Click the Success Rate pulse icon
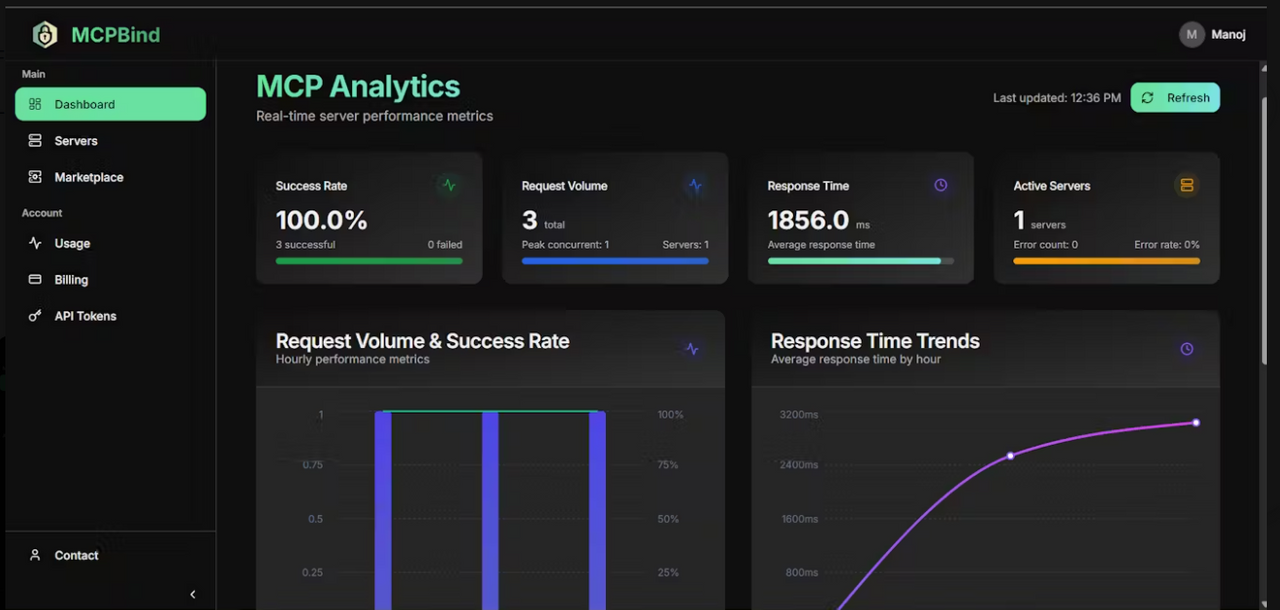The width and height of the screenshot is (1280, 610). pyautogui.click(x=449, y=185)
